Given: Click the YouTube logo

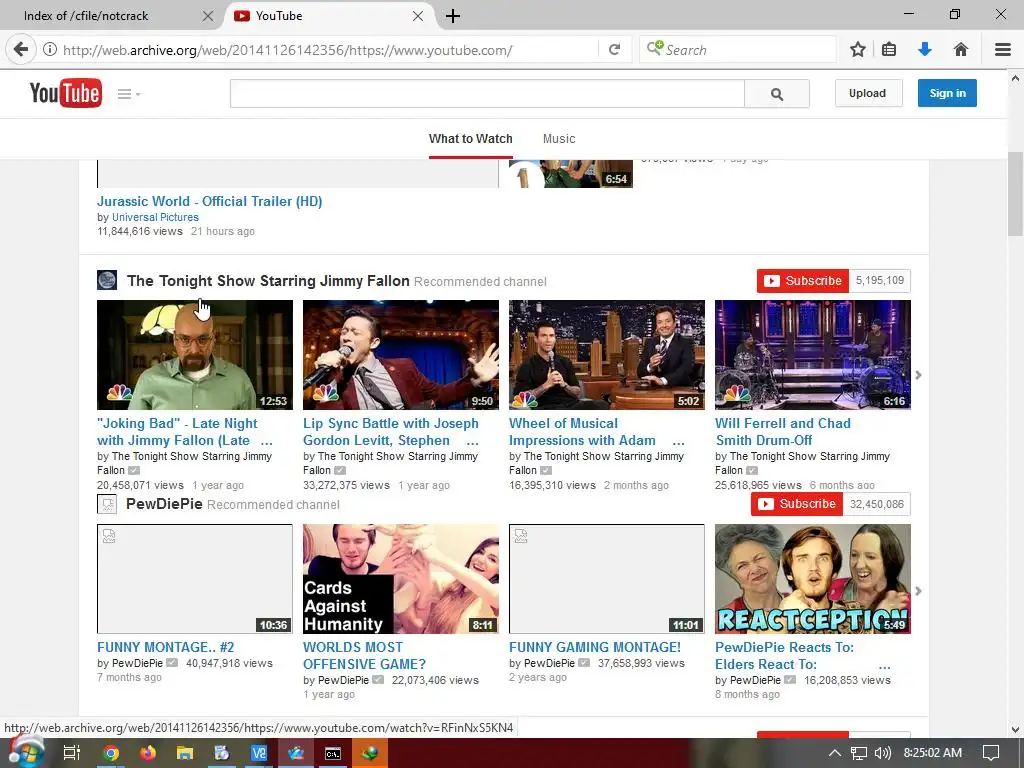Looking at the screenshot, I should coord(65,93).
